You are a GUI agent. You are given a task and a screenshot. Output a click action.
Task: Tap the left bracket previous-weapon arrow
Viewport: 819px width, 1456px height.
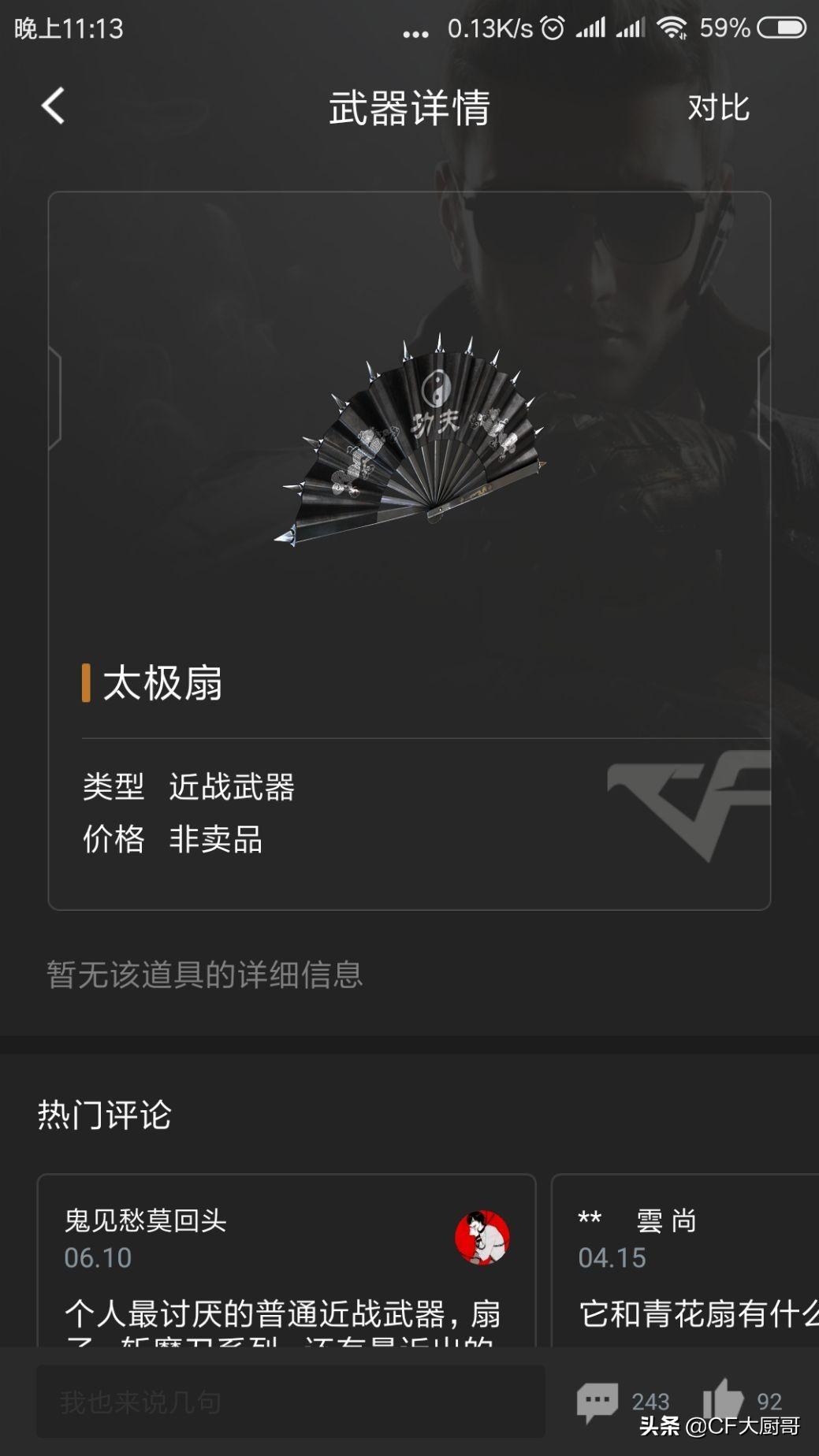(54, 398)
